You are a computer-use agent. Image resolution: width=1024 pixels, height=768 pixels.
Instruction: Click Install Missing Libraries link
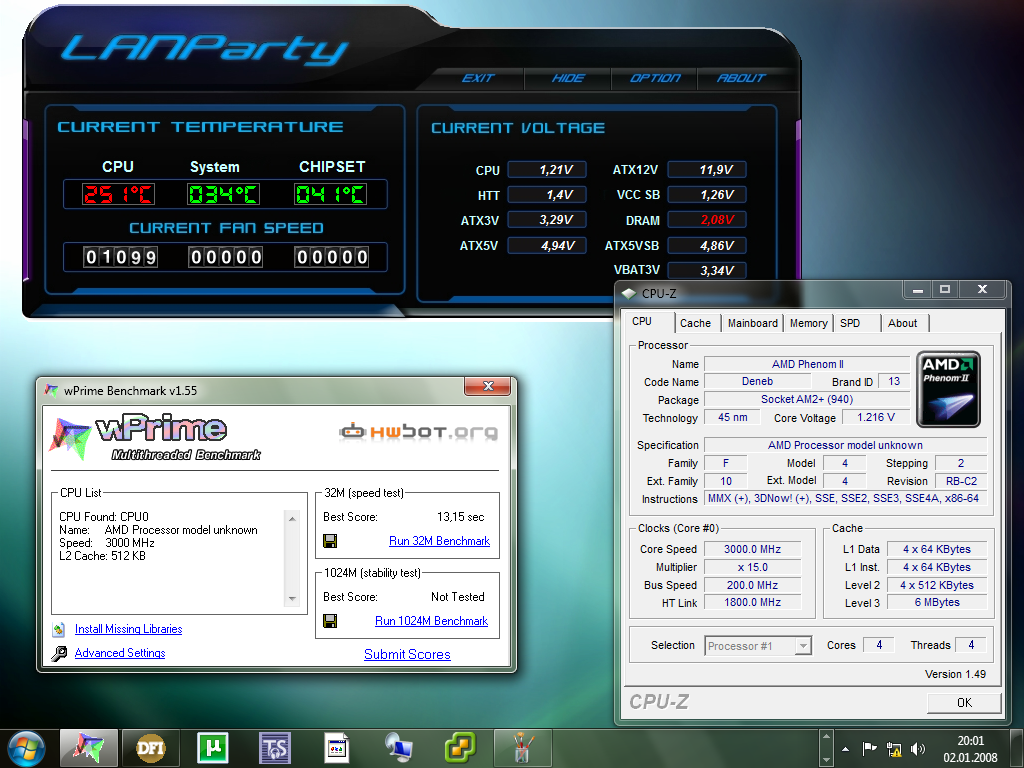pyautogui.click(x=128, y=629)
